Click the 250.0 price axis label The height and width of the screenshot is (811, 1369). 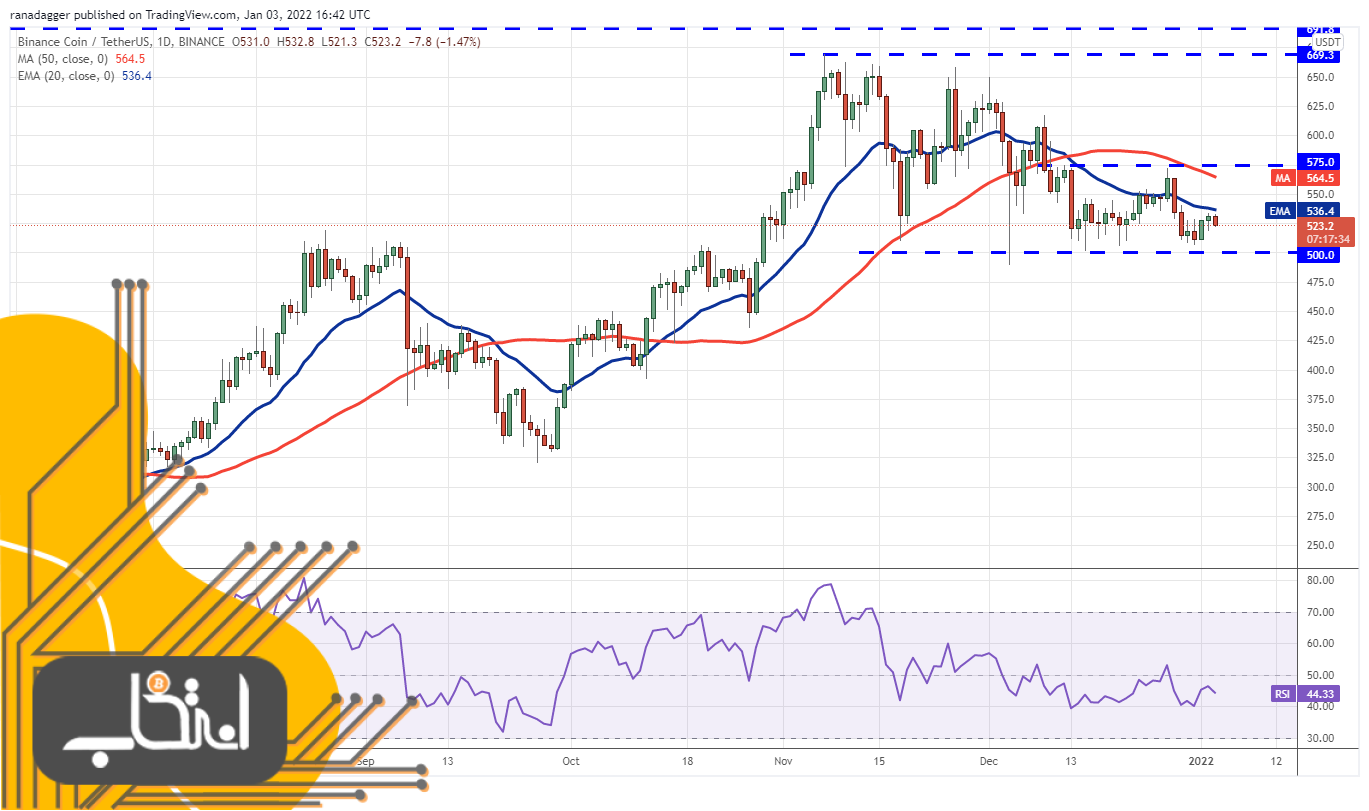coord(1321,546)
